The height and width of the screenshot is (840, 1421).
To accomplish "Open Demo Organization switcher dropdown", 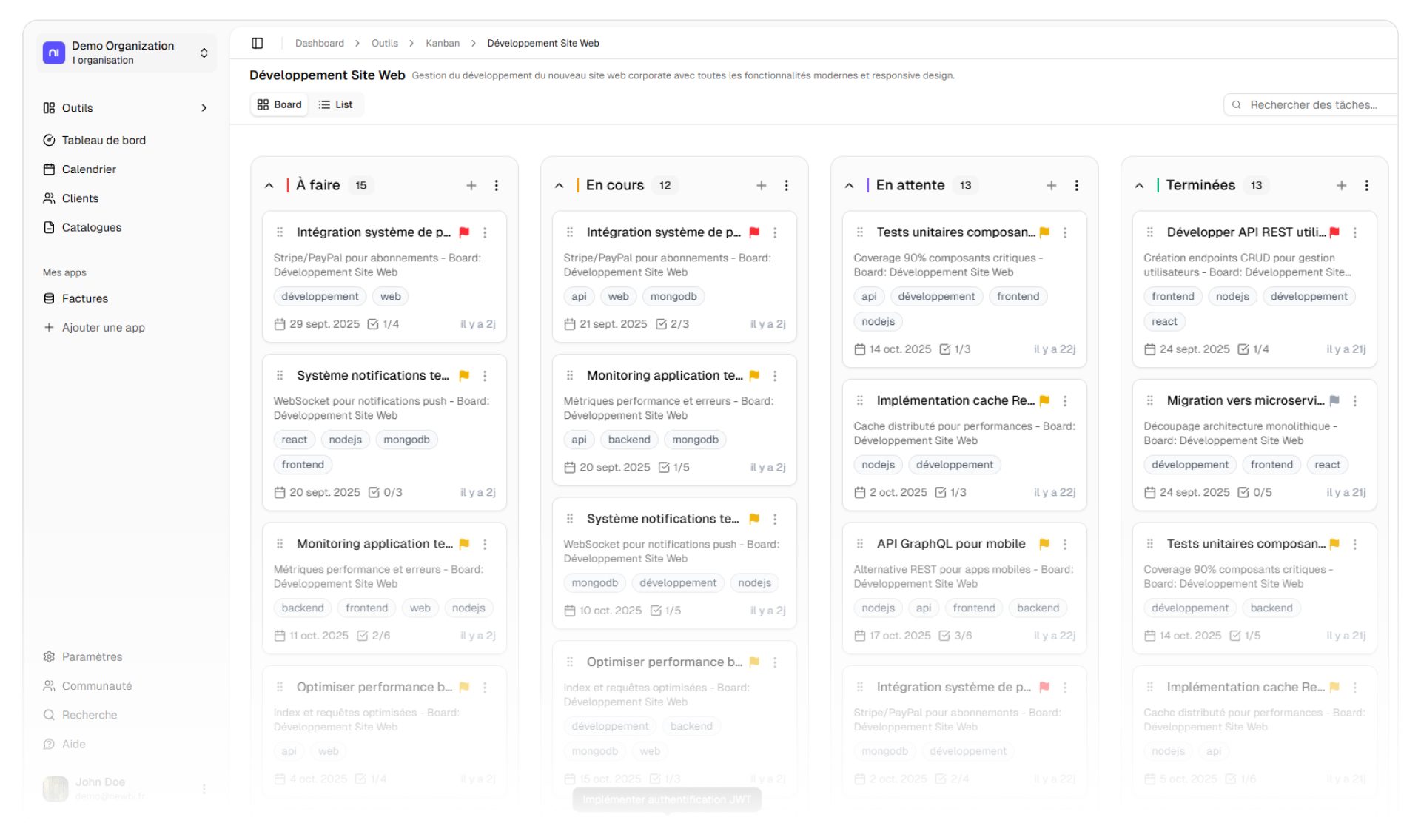I will tap(204, 53).
